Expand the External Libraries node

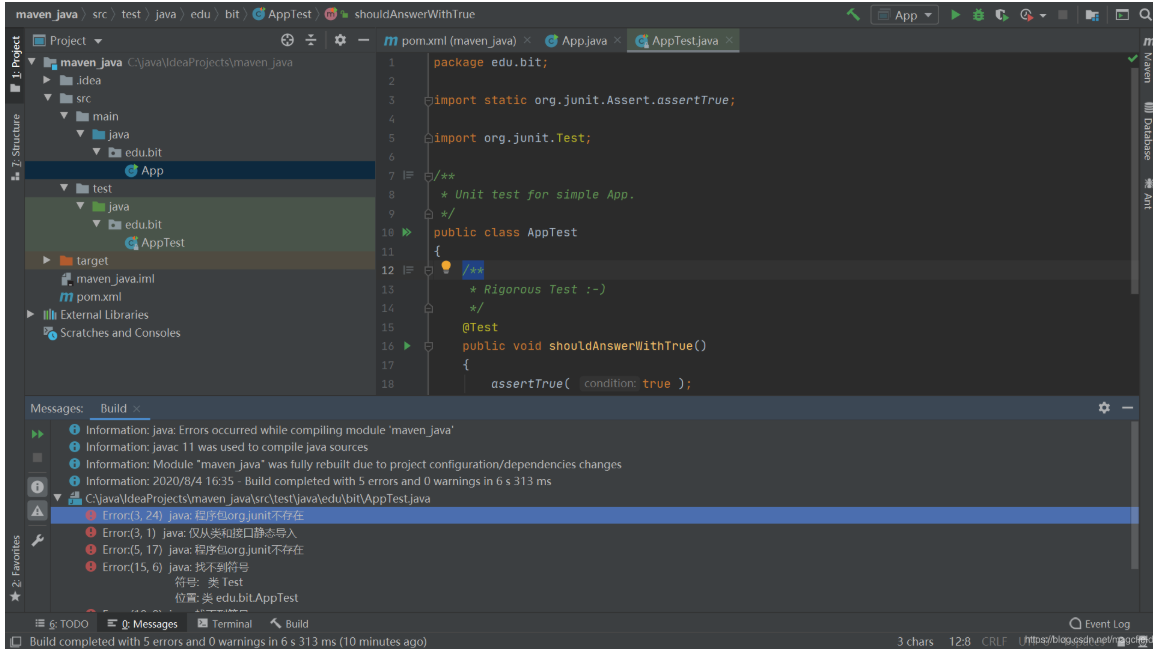click(x=31, y=315)
